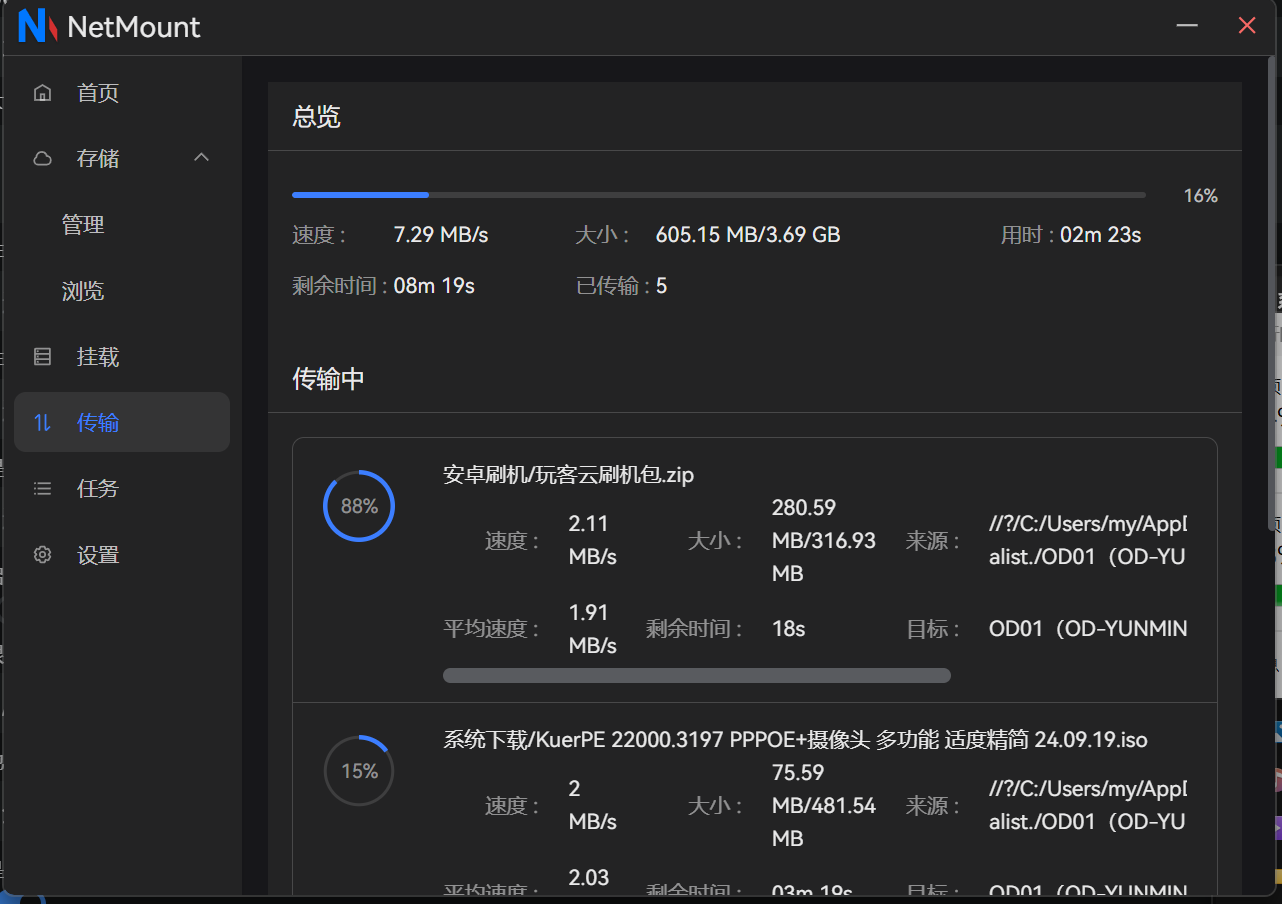1283x905 pixels.
Task: Click the 280.59 MB/316.93 MB size value
Action: point(824,540)
